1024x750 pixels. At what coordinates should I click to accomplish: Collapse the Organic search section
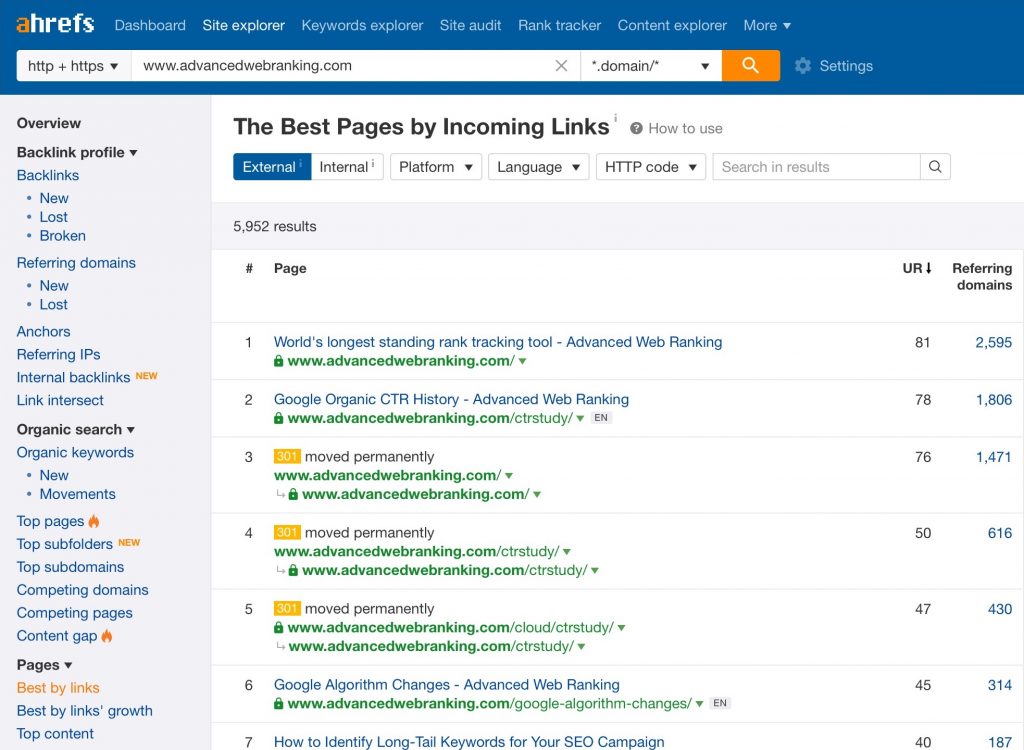pos(76,429)
